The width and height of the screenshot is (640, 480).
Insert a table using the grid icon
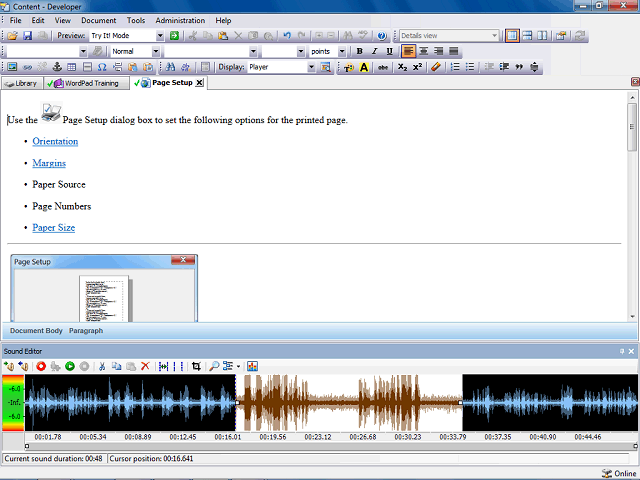tap(71, 67)
